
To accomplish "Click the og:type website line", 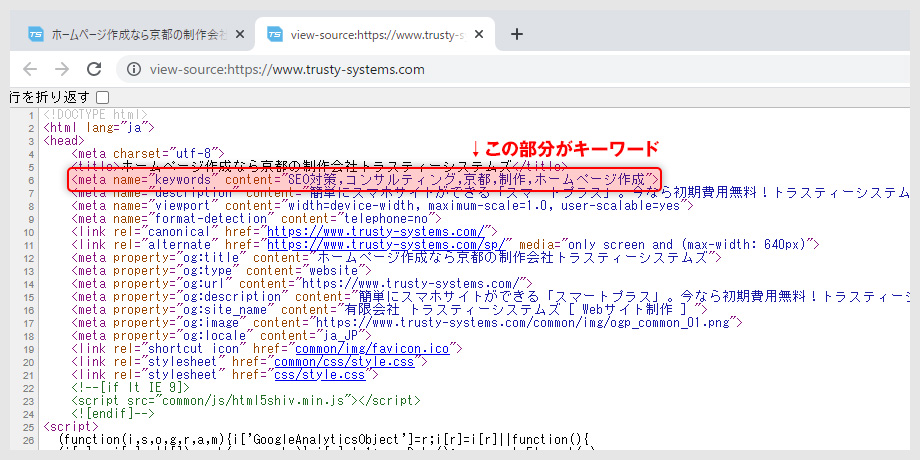I will (221, 270).
